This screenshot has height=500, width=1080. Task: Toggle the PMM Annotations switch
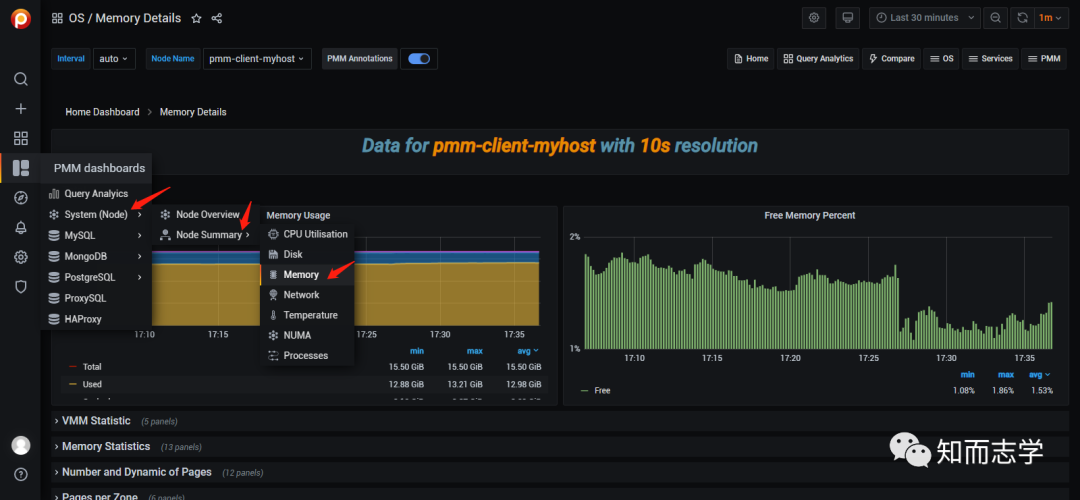point(420,59)
